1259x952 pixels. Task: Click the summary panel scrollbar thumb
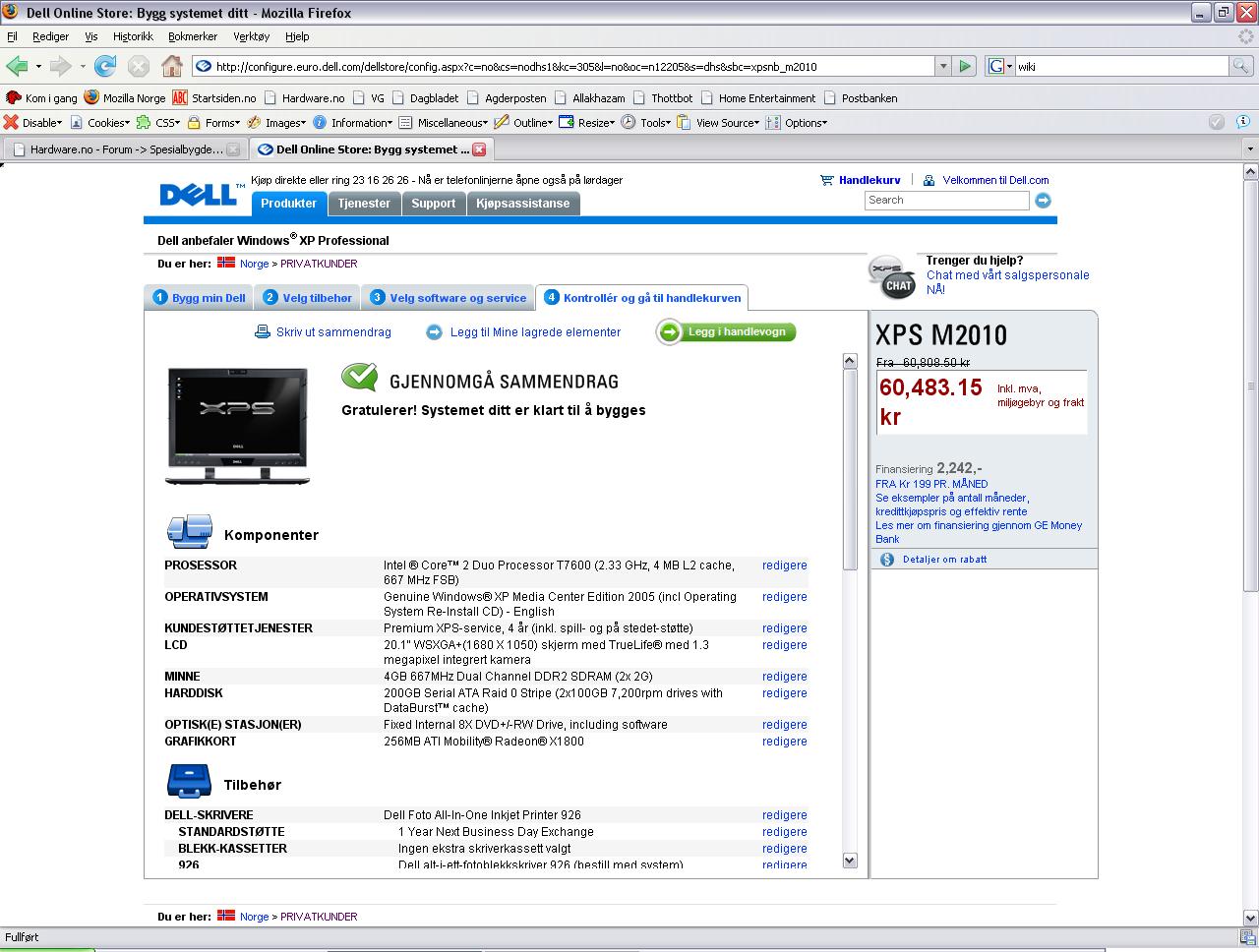tap(850, 469)
